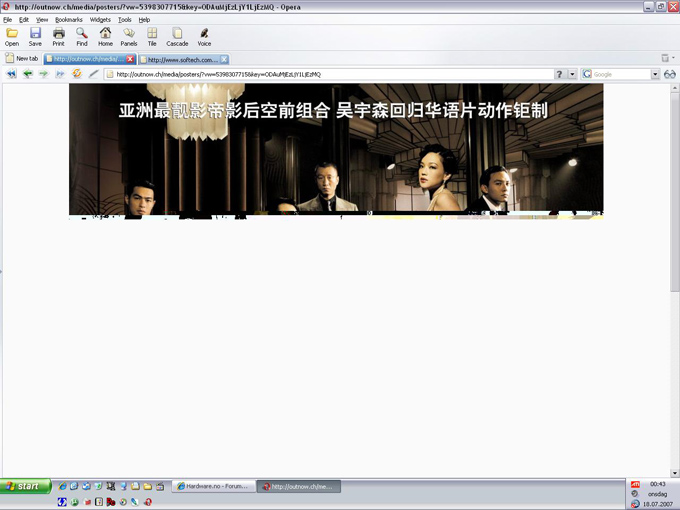Screen dimensions: 680x510
Task: Select the outnow.ch Opera taskbar button
Action: 299,486
